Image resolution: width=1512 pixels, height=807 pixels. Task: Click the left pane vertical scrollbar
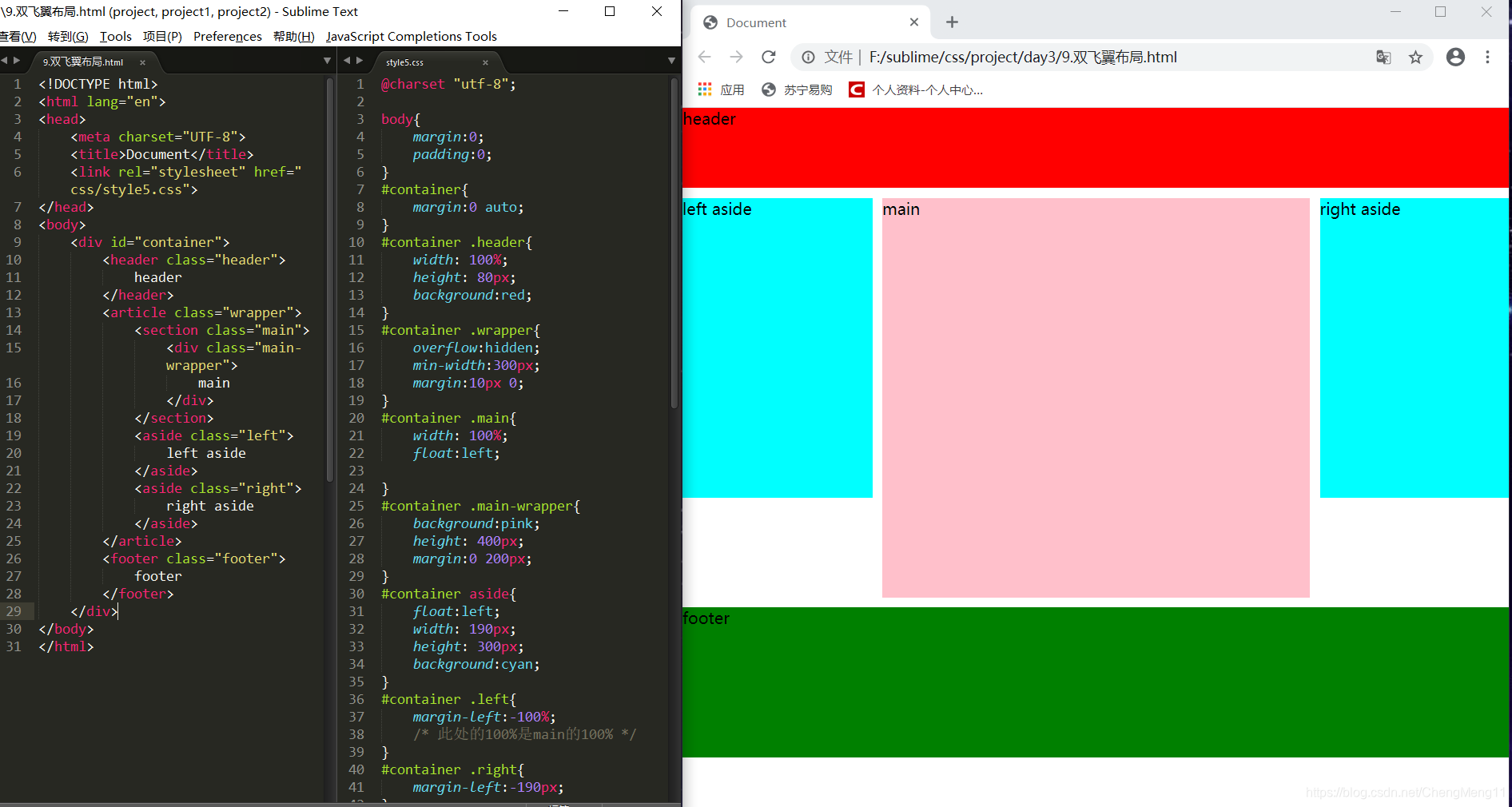[x=329, y=280]
